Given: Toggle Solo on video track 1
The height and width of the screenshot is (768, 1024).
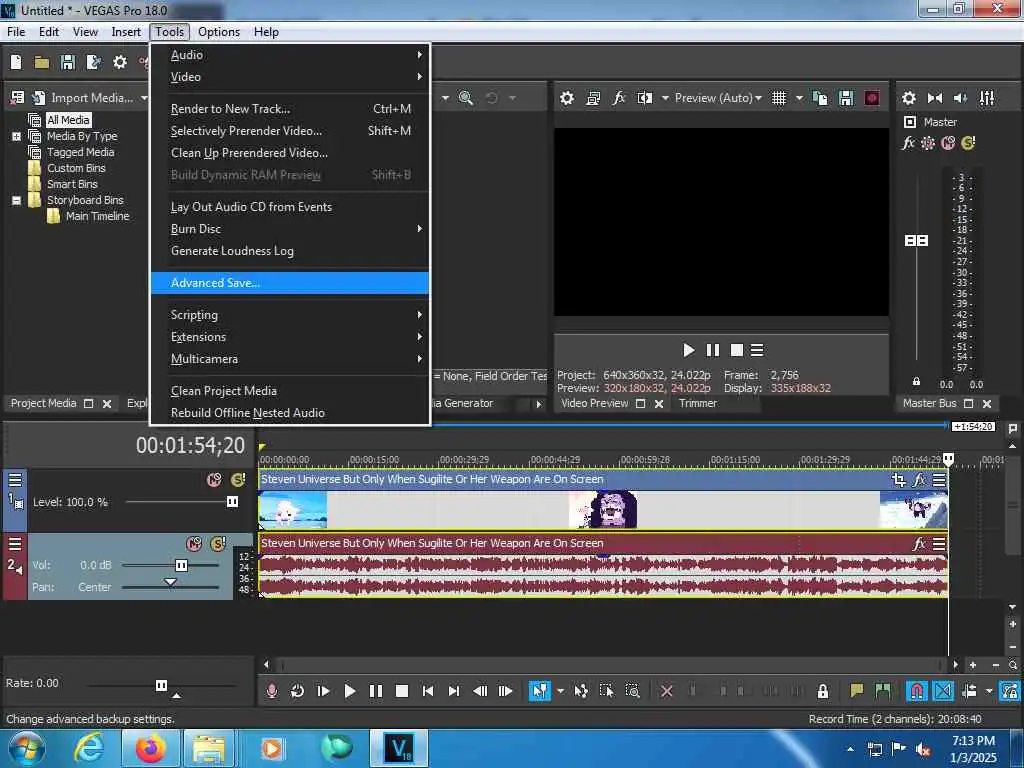Looking at the screenshot, I should [238, 480].
